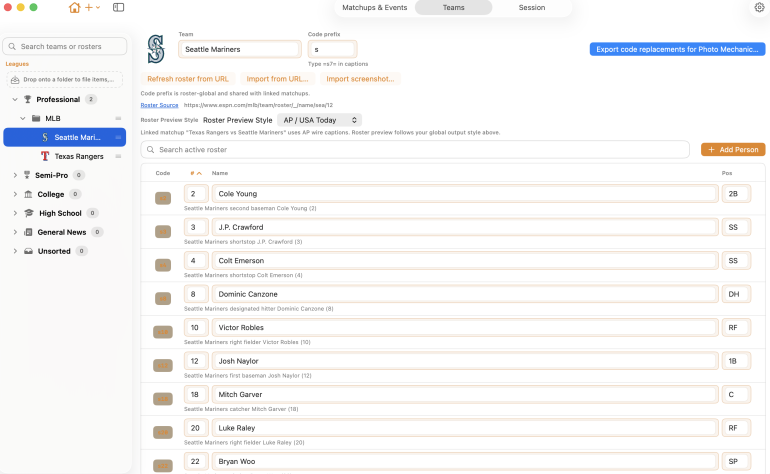The height and width of the screenshot is (474, 770).
Task: Click the caption text for Victor Robles
Action: pyautogui.click(x=247, y=342)
